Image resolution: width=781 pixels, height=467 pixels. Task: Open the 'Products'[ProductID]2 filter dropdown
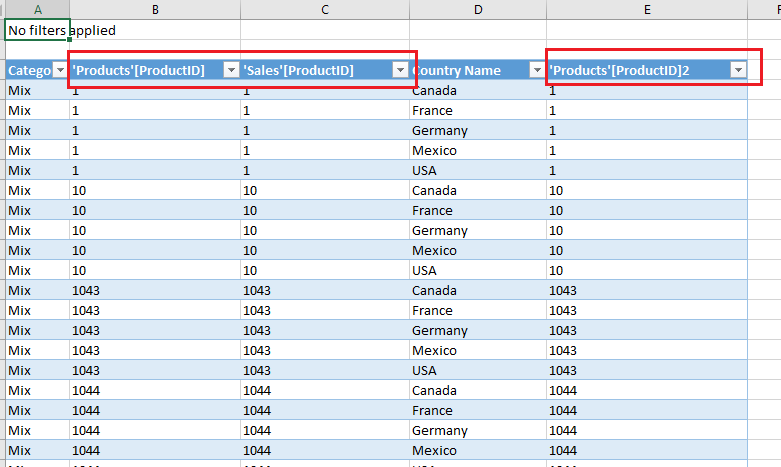coord(739,70)
